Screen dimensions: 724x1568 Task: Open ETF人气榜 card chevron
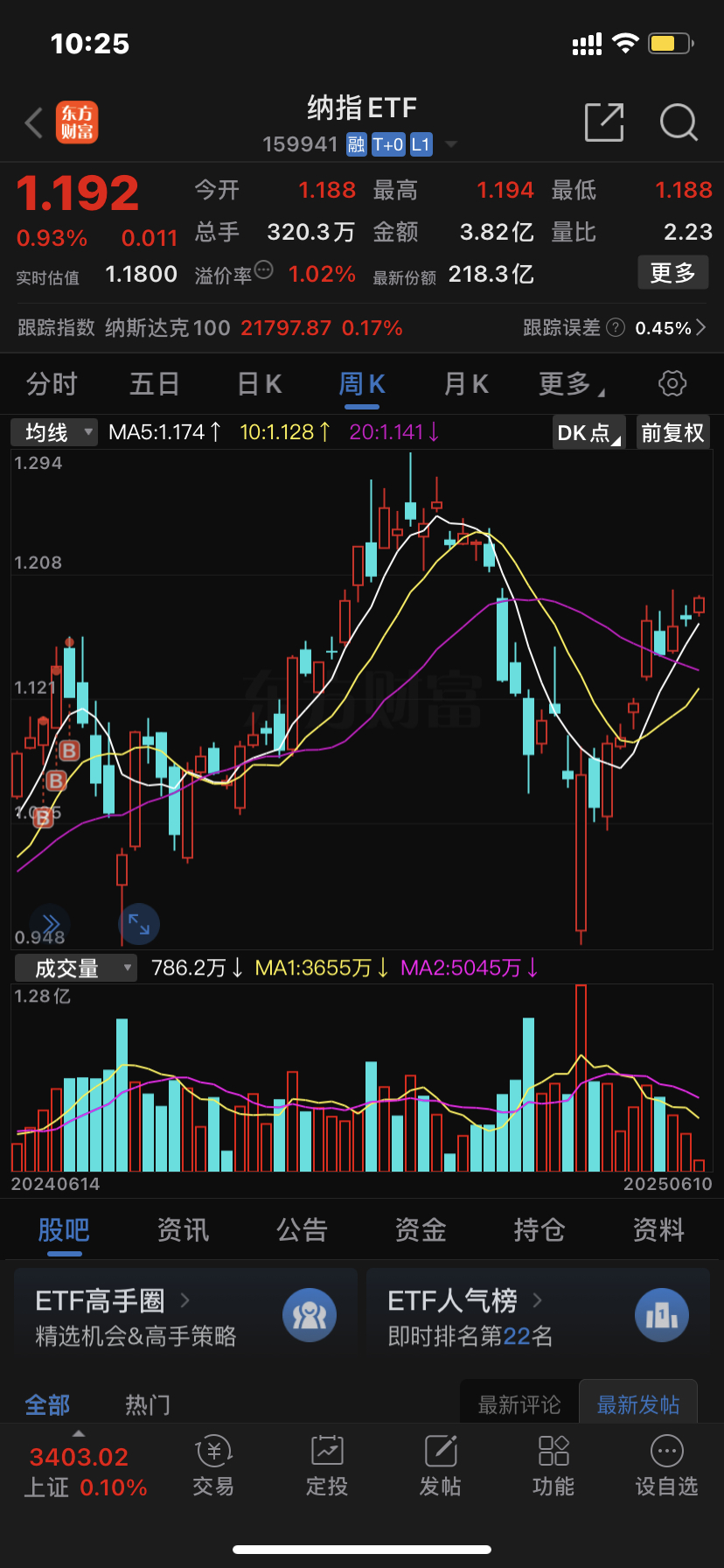pyautogui.click(x=537, y=1300)
